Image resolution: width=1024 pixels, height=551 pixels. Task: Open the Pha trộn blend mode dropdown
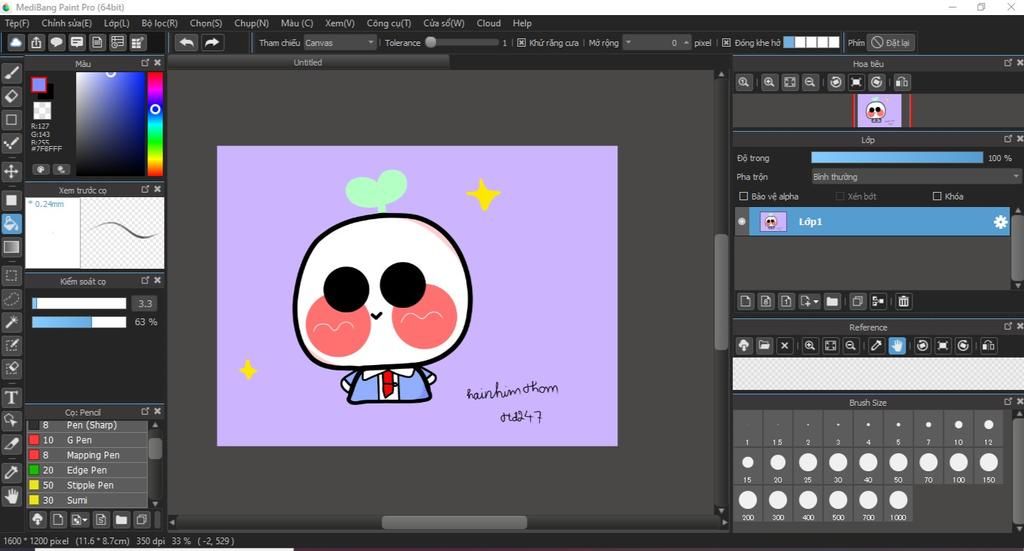point(915,177)
